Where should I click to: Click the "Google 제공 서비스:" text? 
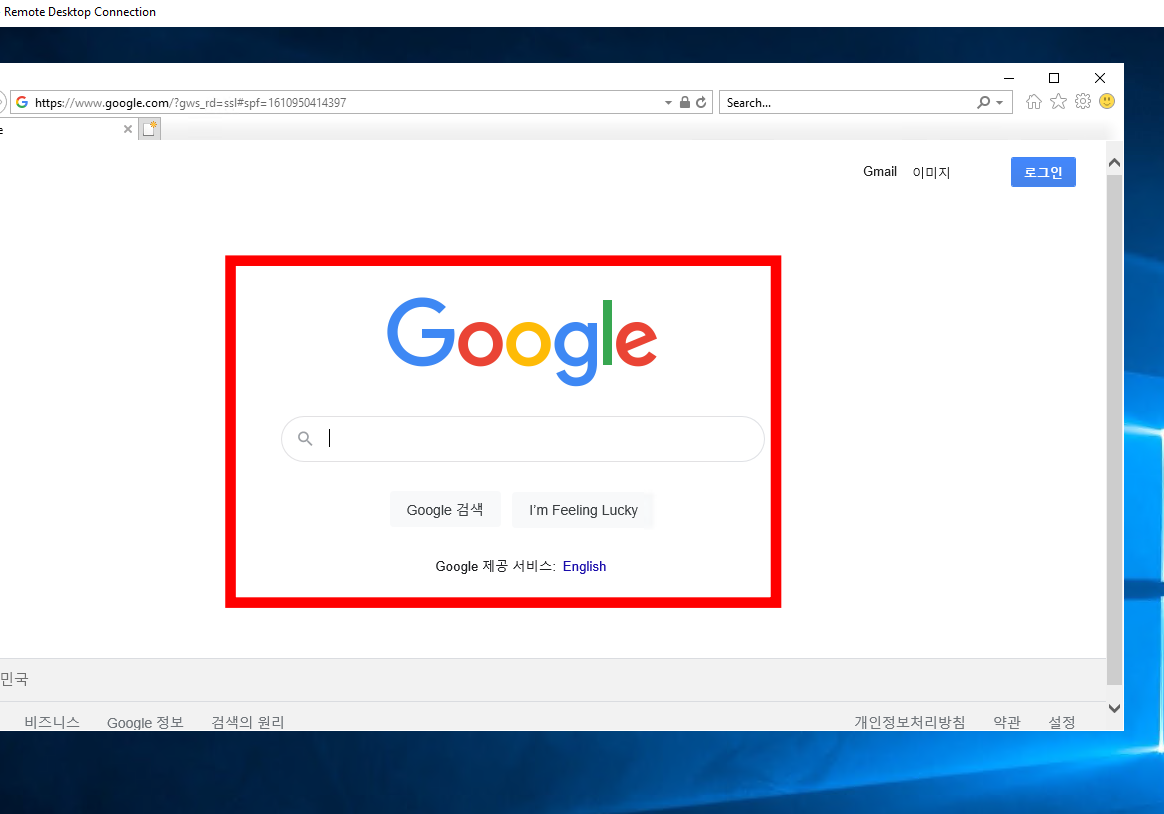coord(495,566)
